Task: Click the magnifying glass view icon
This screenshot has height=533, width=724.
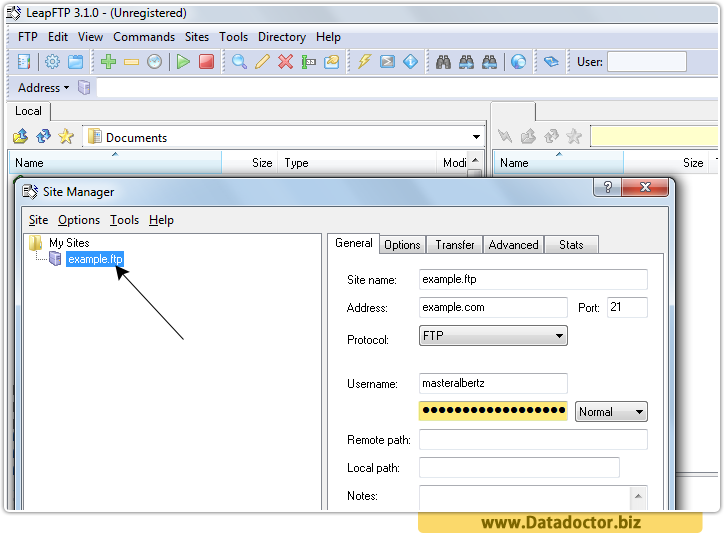Action: click(239, 61)
